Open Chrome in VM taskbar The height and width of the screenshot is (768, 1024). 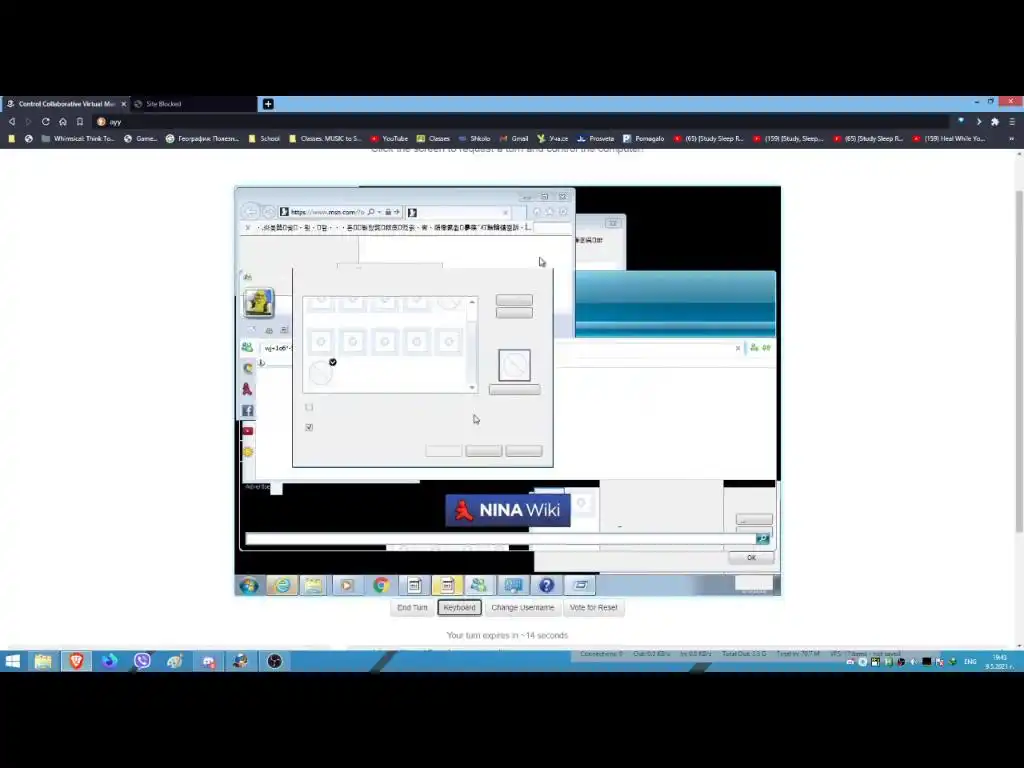381,585
